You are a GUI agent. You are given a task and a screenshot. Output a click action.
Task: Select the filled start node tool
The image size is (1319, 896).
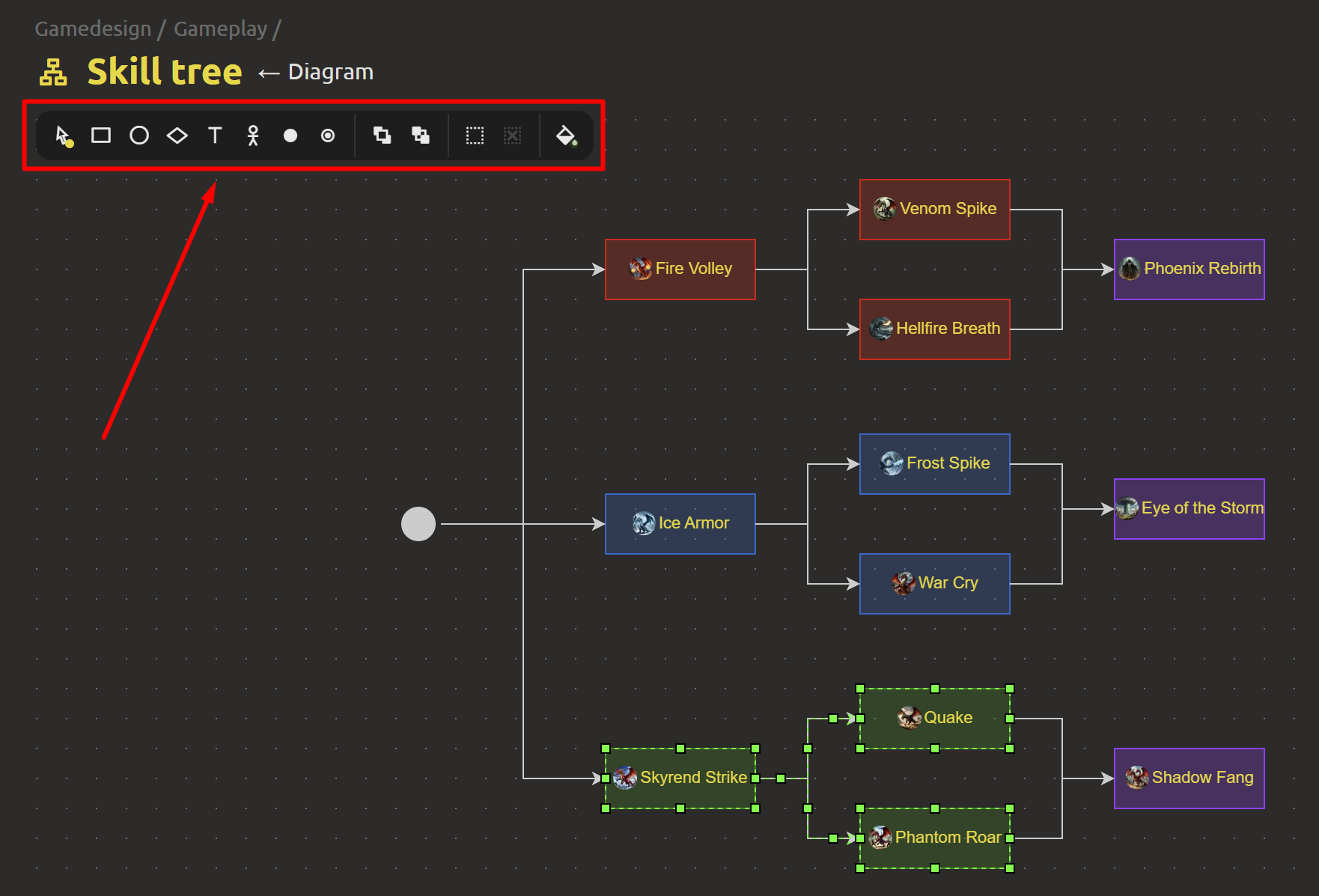290,135
